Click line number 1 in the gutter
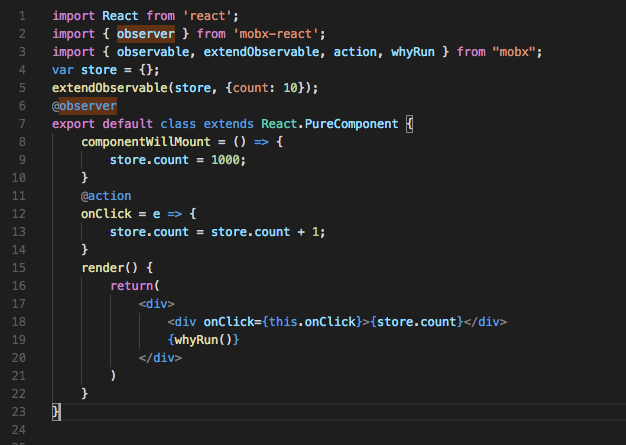This screenshot has height=445, width=626. click(x=22, y=16)
